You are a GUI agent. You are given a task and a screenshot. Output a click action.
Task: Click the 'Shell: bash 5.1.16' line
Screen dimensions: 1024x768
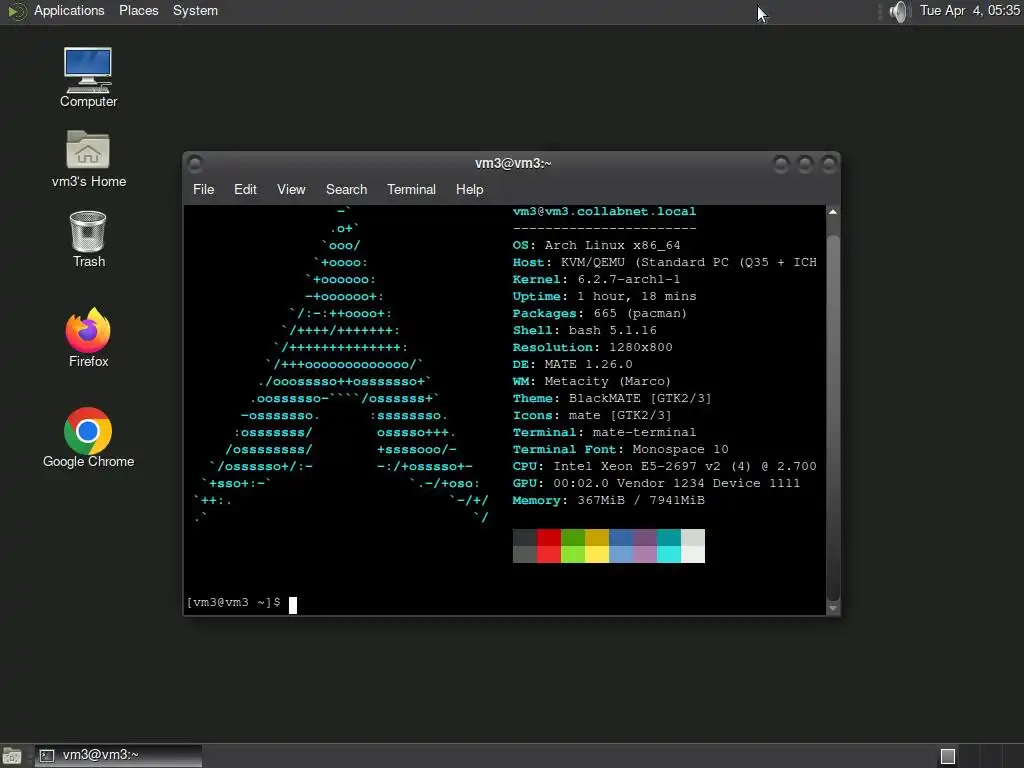pos(584,330)
